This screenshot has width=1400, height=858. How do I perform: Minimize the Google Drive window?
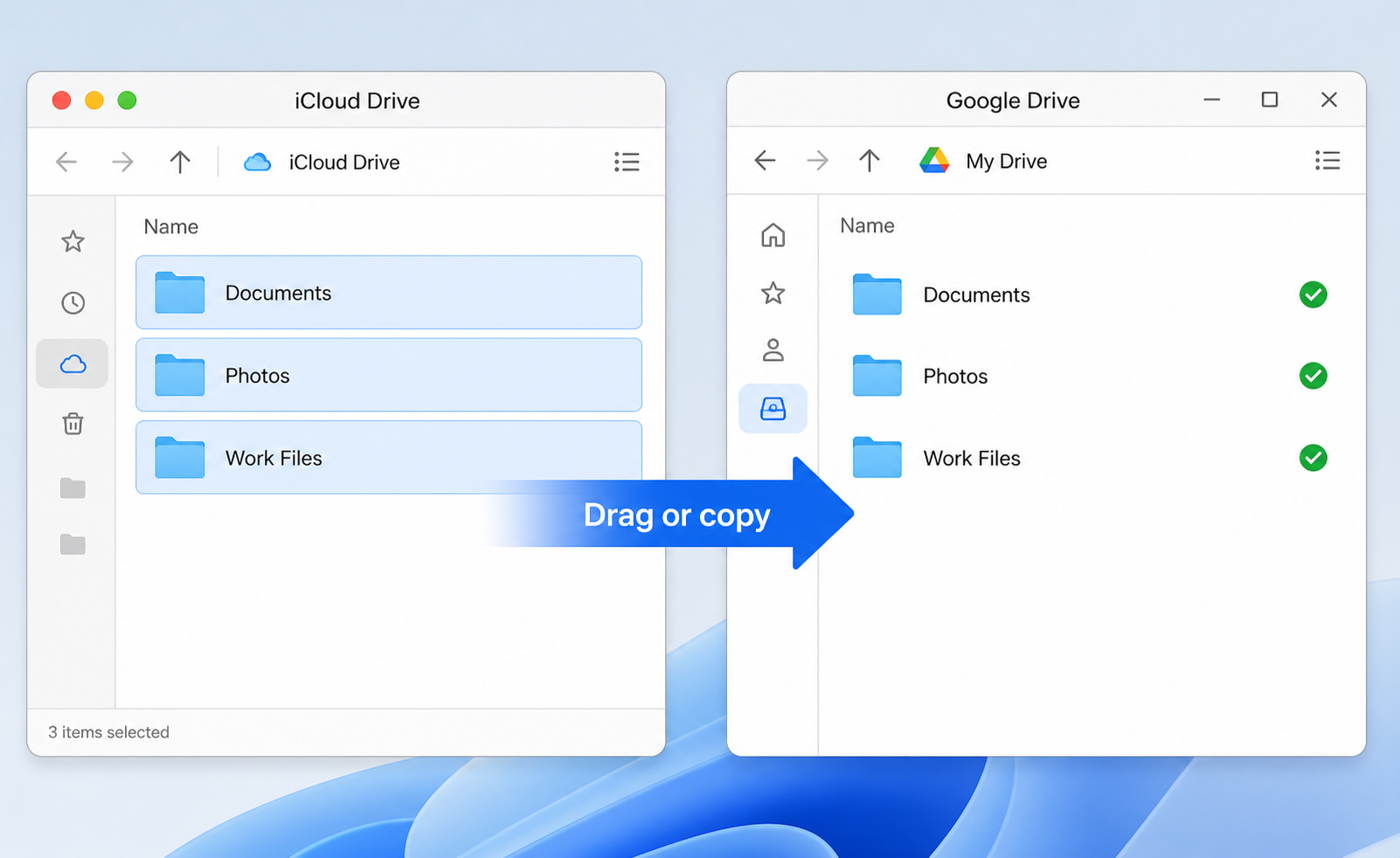pyautogui.click(x=1211, y=100)
